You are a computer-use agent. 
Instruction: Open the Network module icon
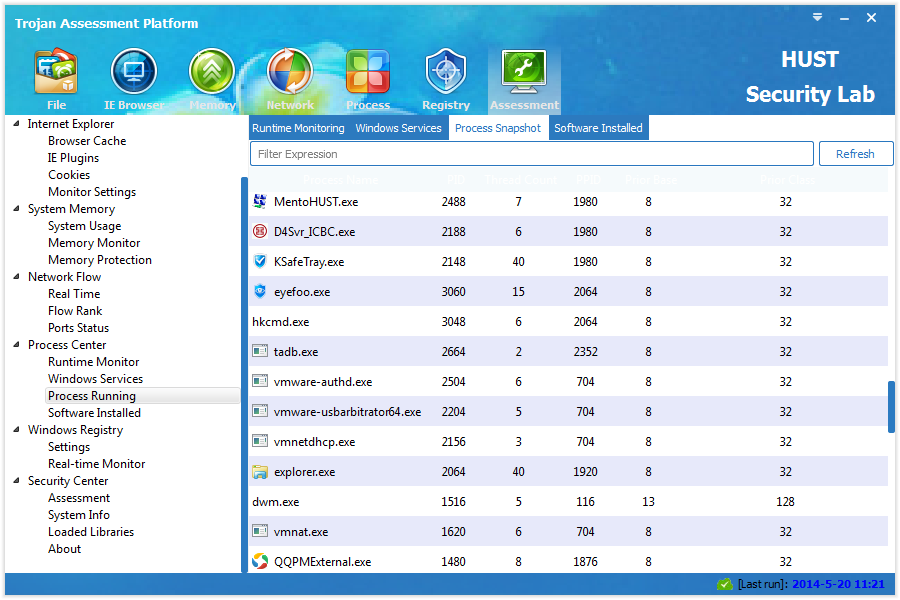290,71
